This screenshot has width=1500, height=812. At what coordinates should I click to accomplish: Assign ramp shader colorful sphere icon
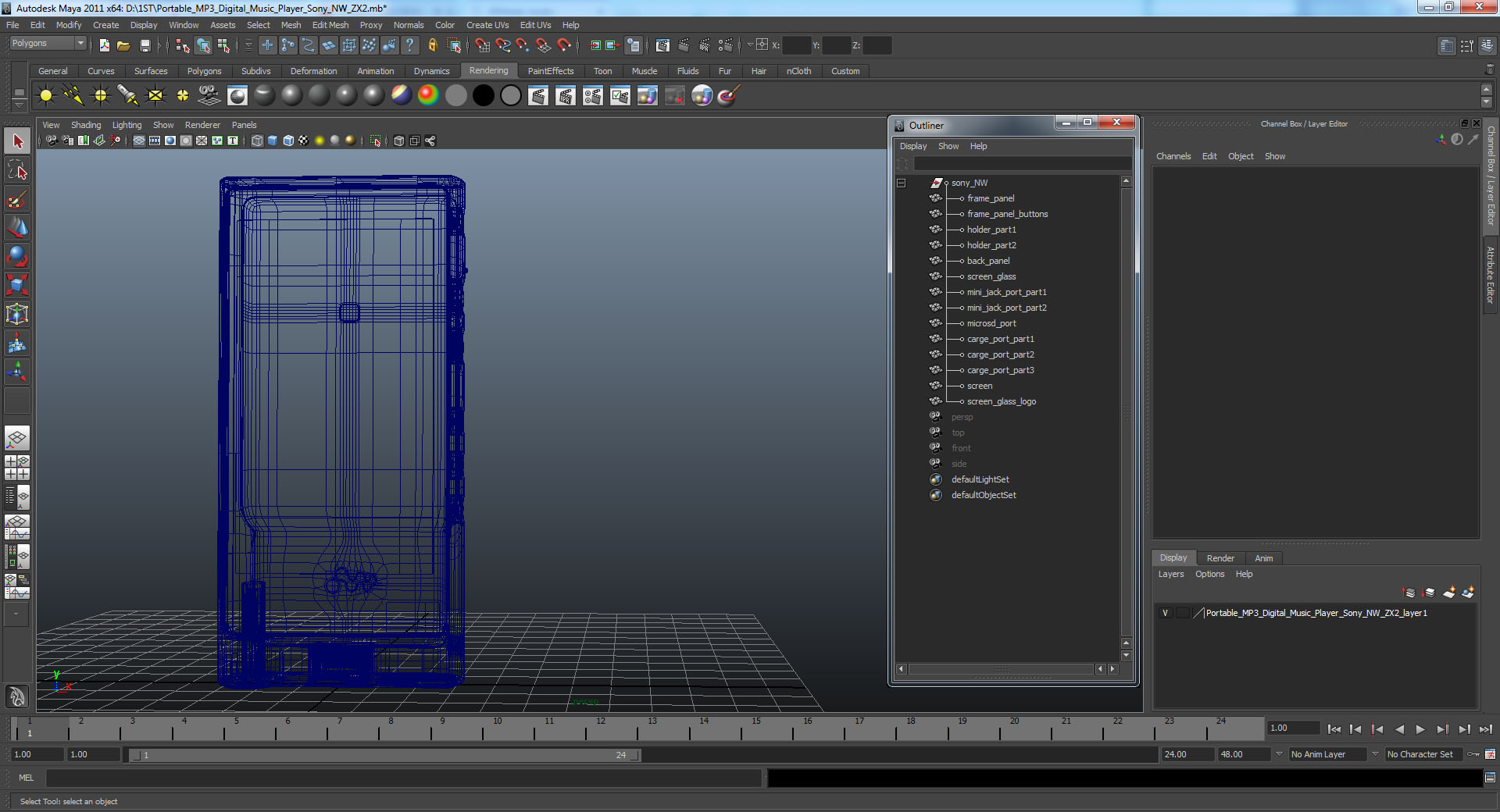[x=428, y=95]
